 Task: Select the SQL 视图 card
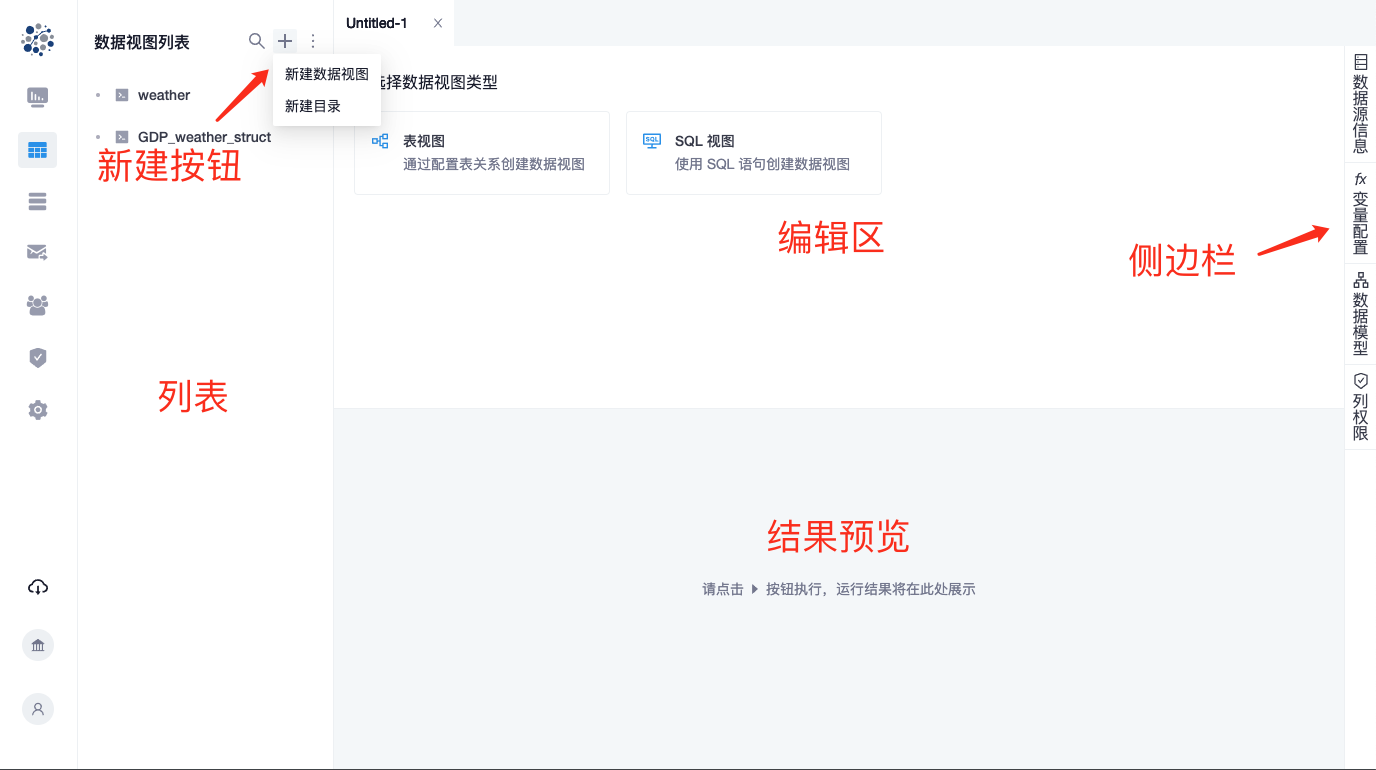tap(754, 153)
